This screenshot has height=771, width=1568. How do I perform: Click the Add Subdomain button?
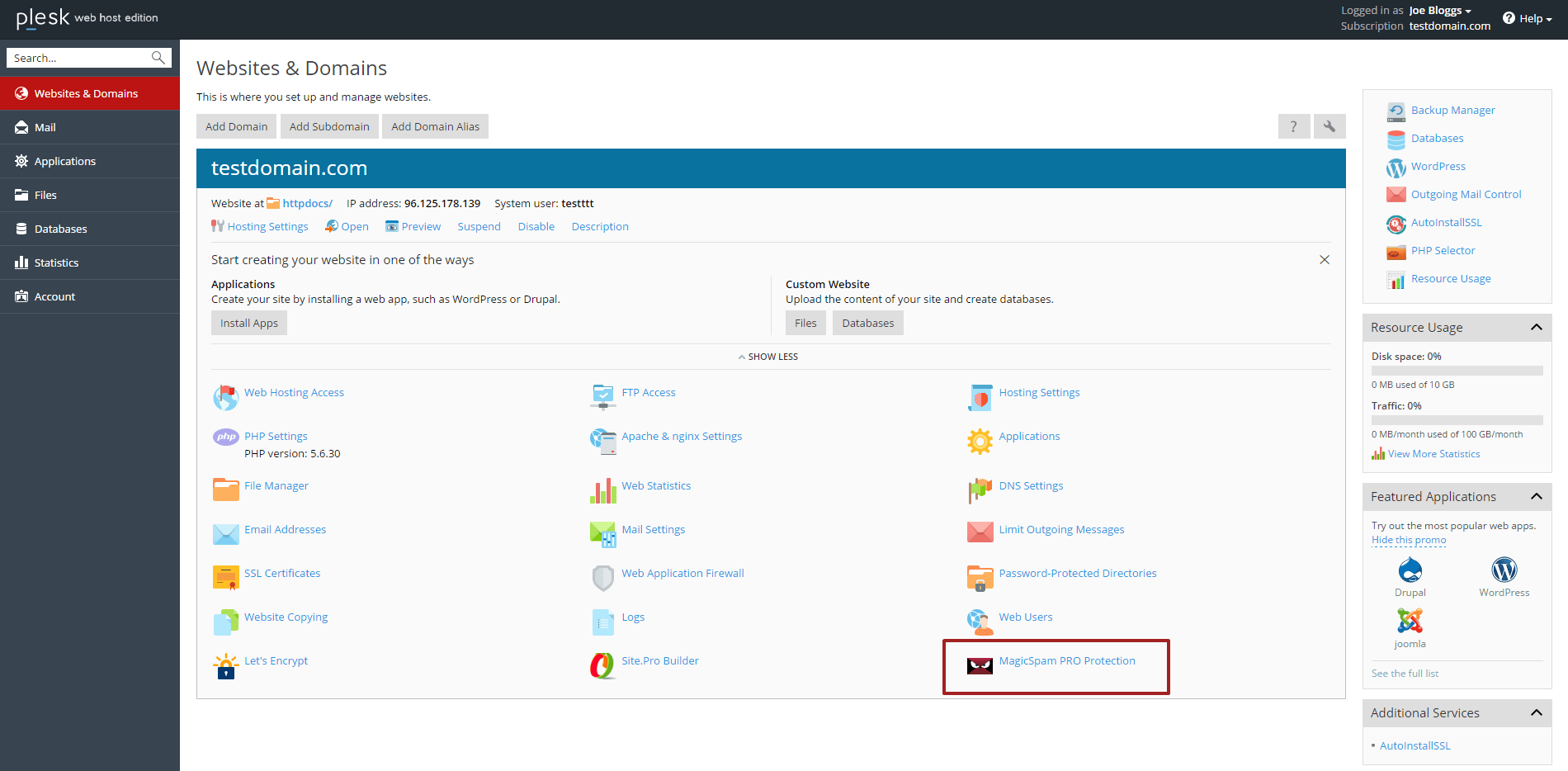point(329,126)
